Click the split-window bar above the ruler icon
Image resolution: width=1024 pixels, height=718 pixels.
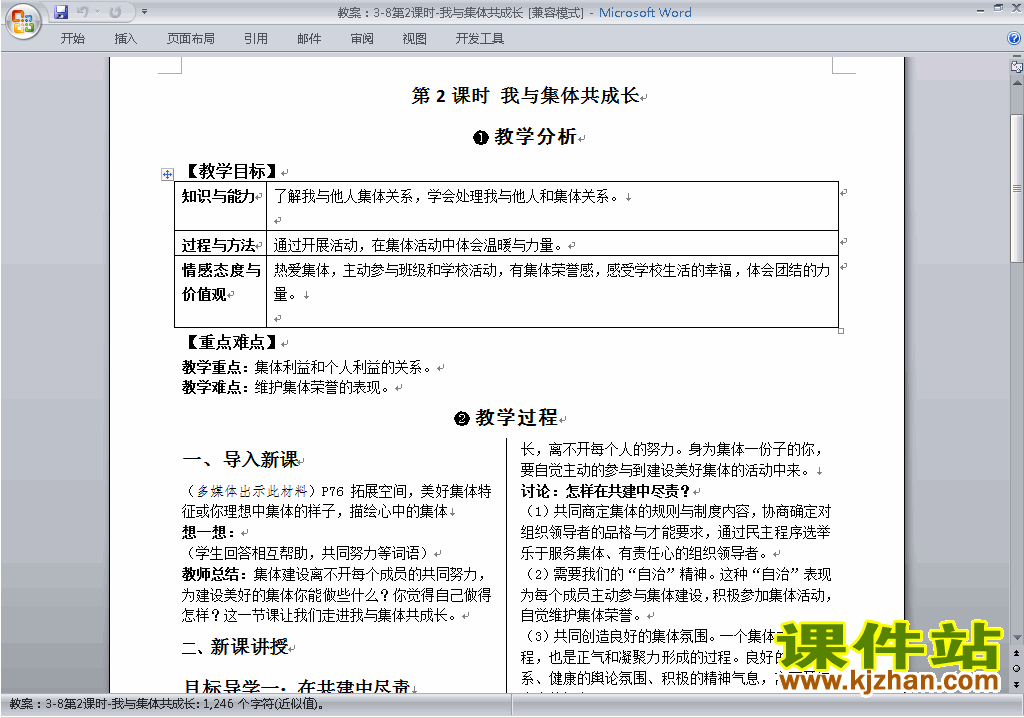[x=1016, y=57]
